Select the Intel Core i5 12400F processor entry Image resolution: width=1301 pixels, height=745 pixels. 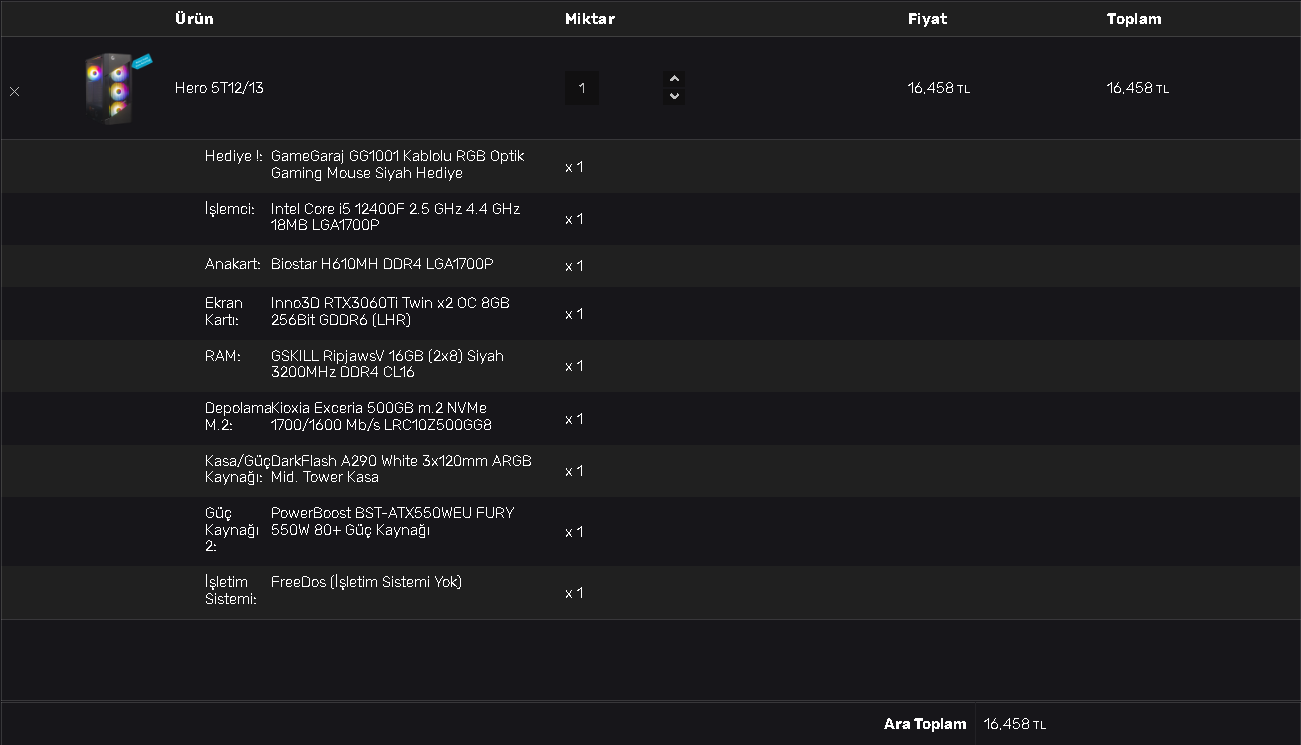coord(395,217)
